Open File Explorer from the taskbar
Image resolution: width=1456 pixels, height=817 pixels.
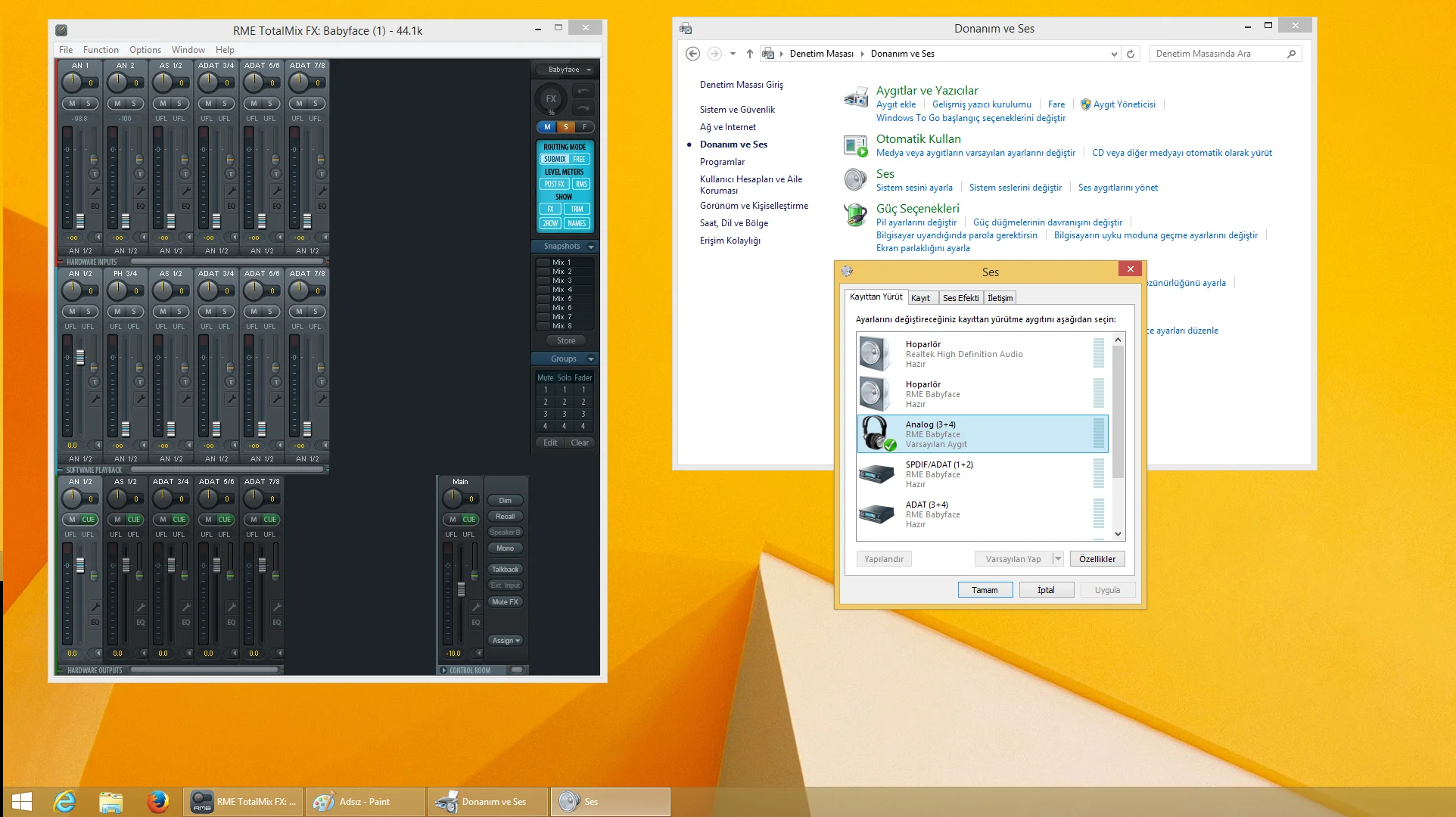[111, 802]
